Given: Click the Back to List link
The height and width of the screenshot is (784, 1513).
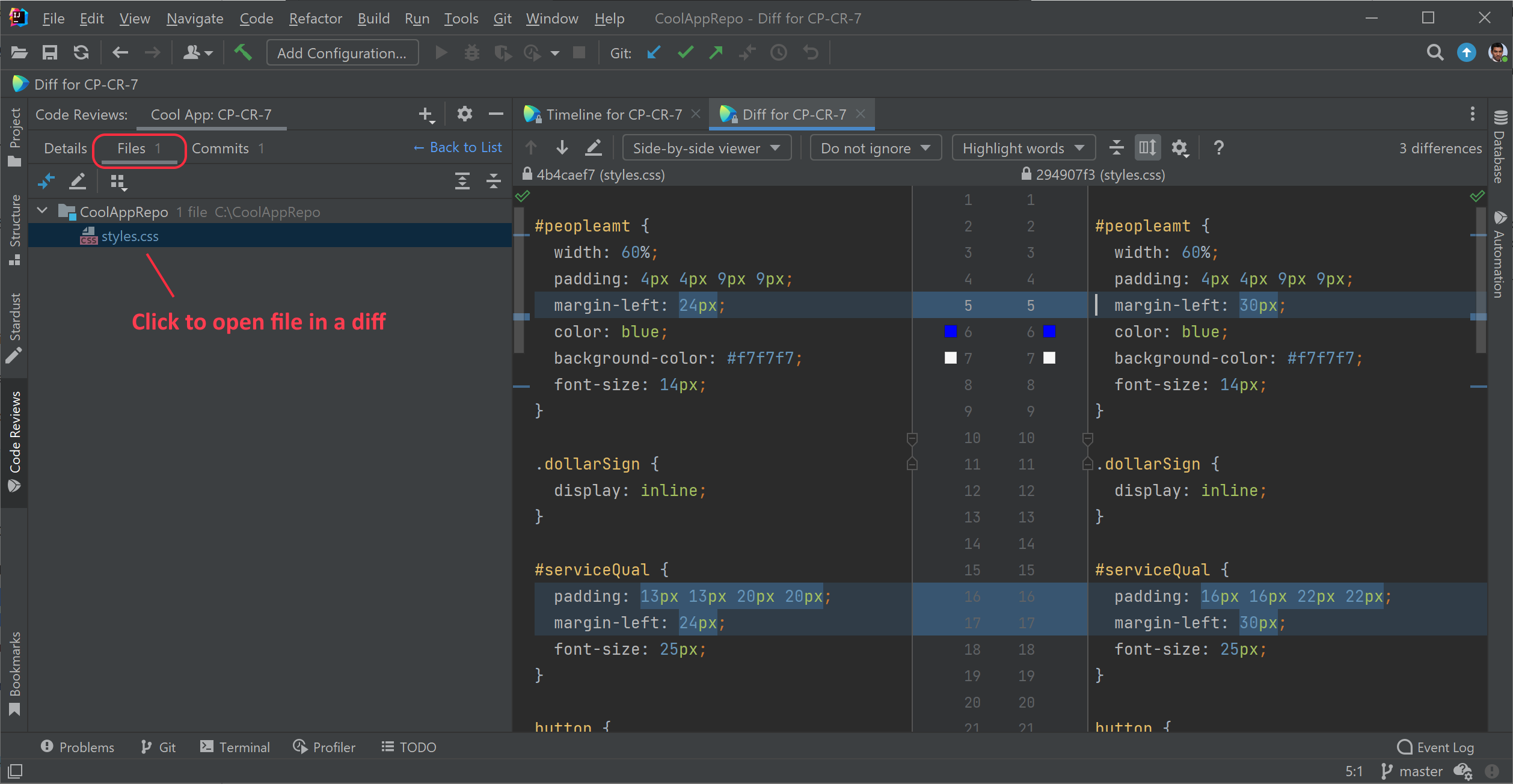Looking at the screenshot, I should 458,148.
